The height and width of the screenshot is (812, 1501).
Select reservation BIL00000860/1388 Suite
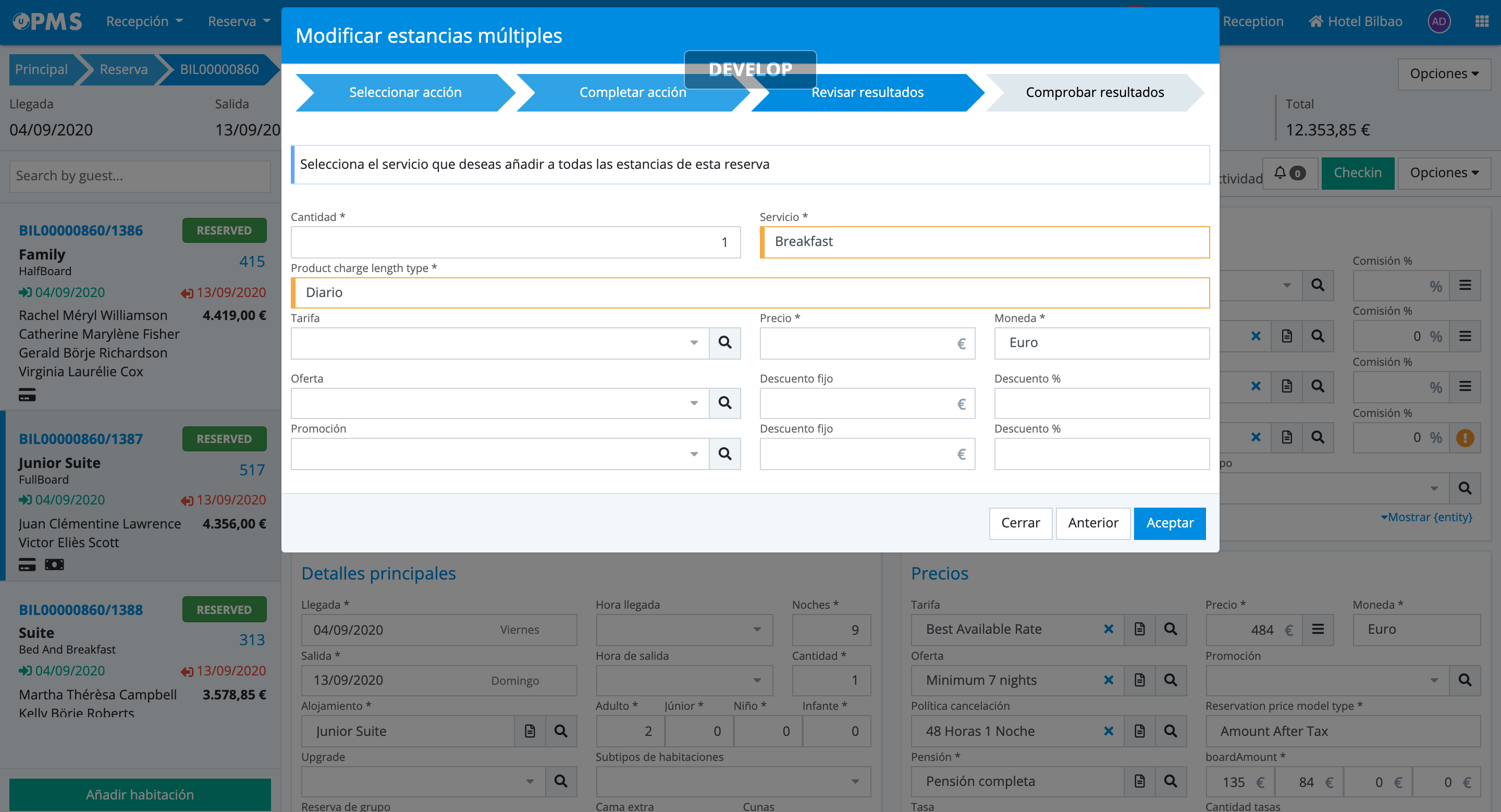[80, 610]
